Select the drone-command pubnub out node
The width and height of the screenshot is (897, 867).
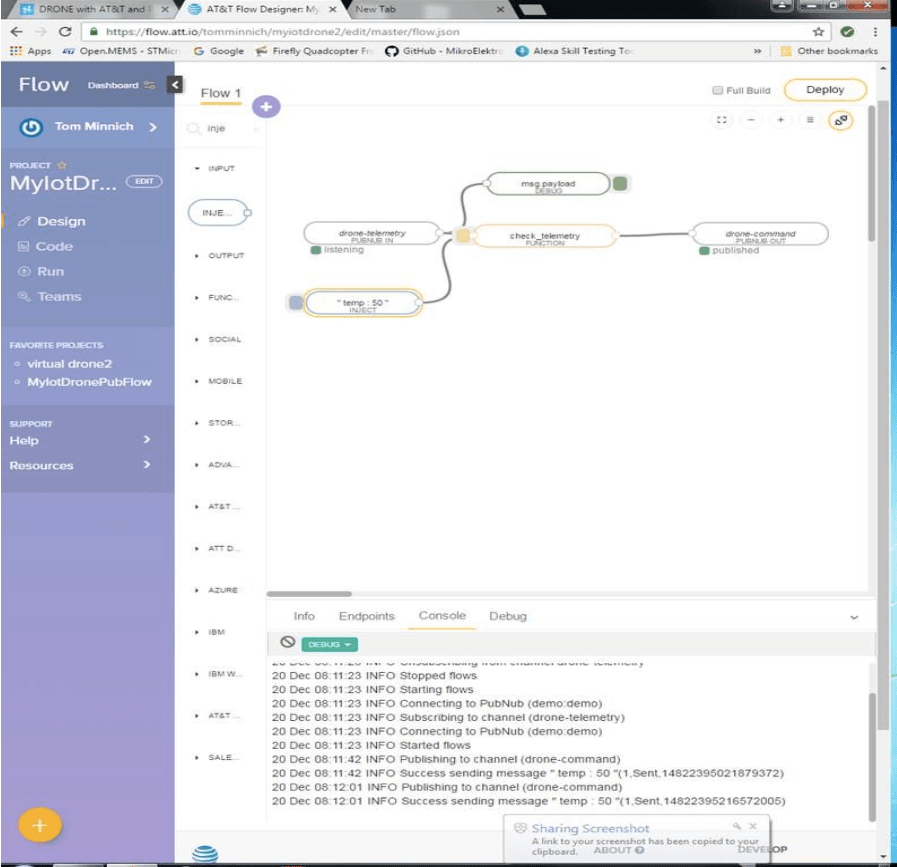pos(760,234)
